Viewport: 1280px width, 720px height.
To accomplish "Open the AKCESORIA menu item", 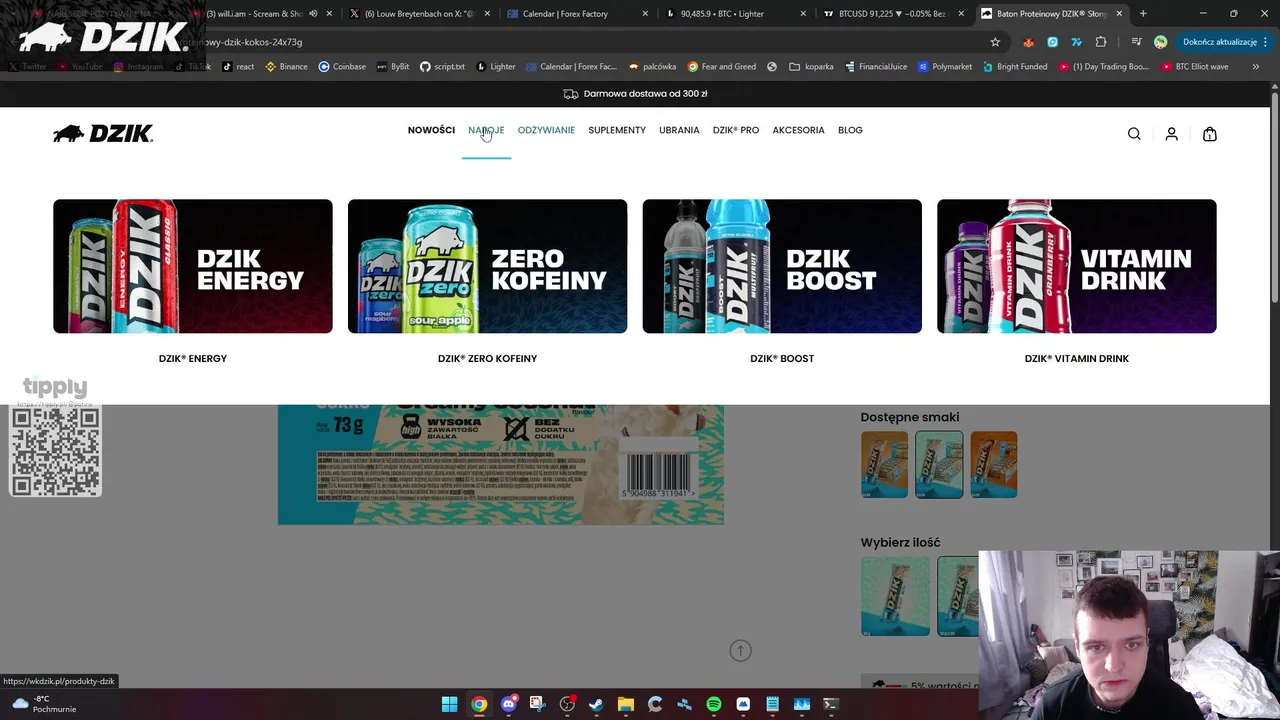I will click(x=798, y=130).
